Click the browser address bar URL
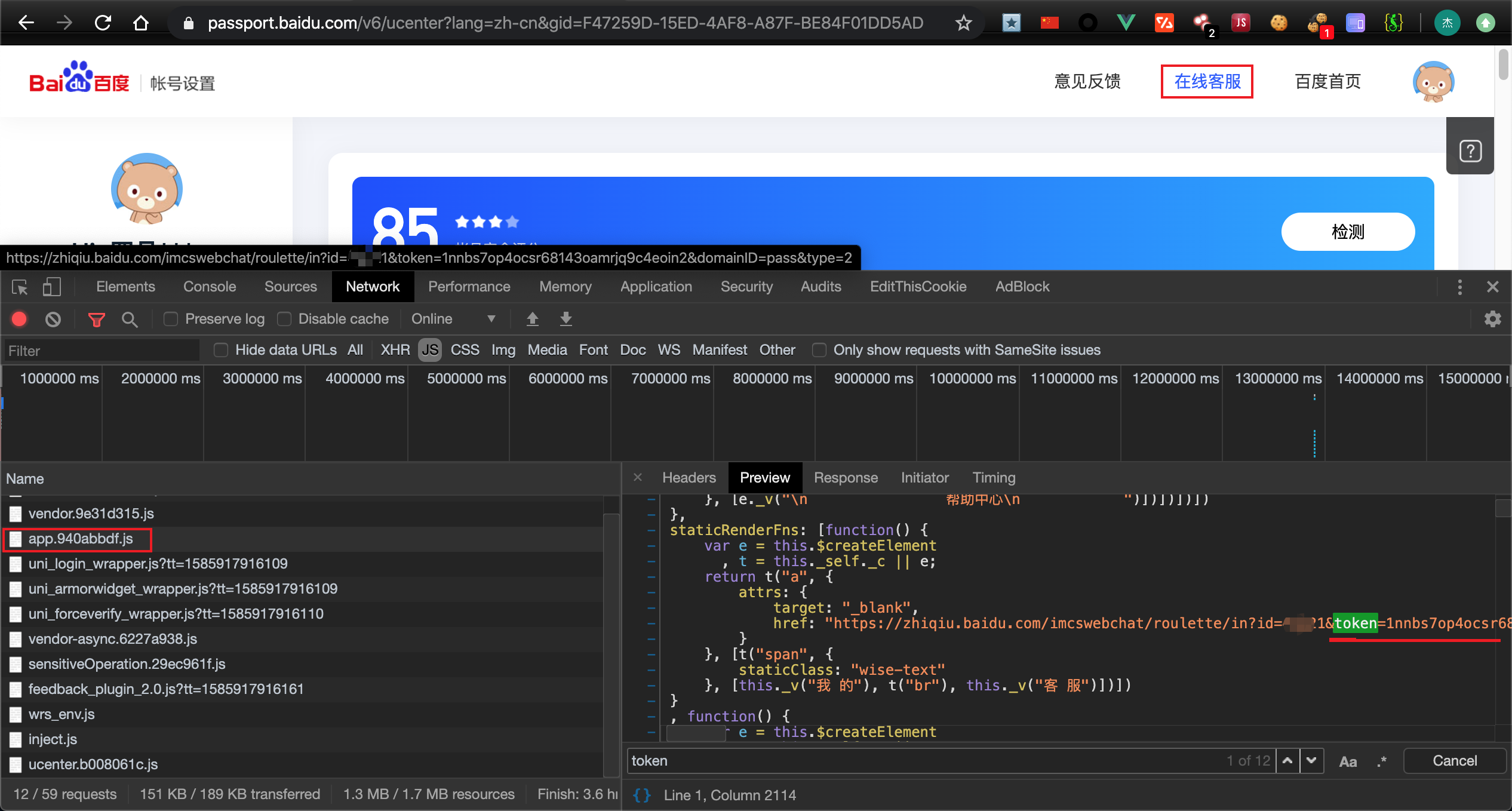This screenshot has width=1512, height=811. pyautogui.click(x=566, y=23)
